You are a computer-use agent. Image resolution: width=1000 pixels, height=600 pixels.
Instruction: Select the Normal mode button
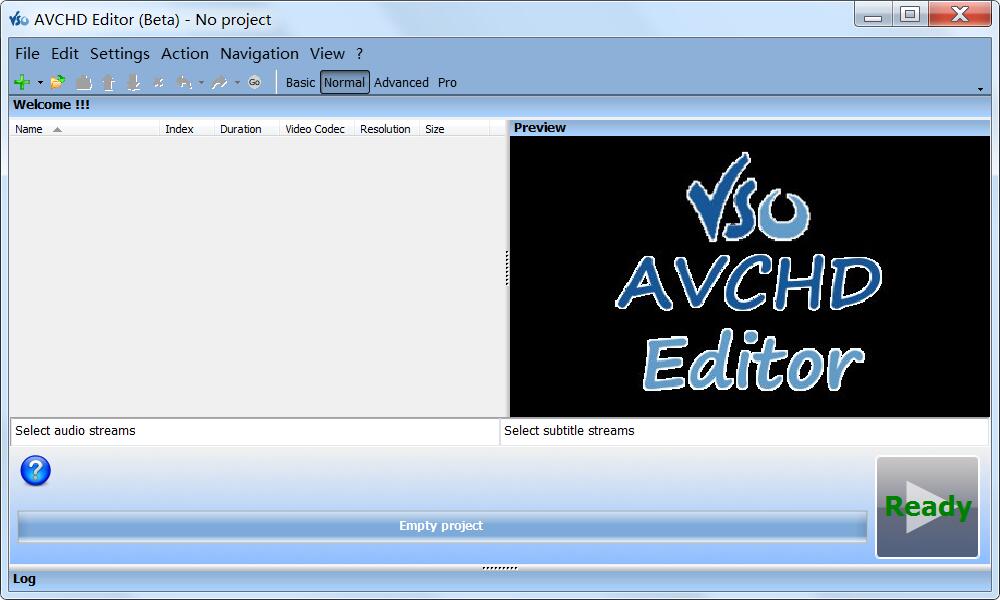(344, 82)
